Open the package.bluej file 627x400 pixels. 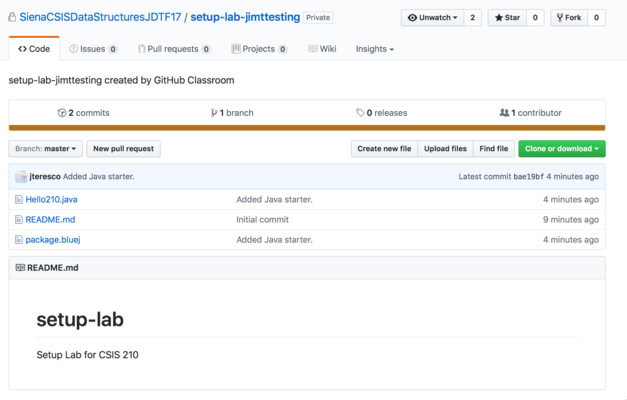pos(53,240)
